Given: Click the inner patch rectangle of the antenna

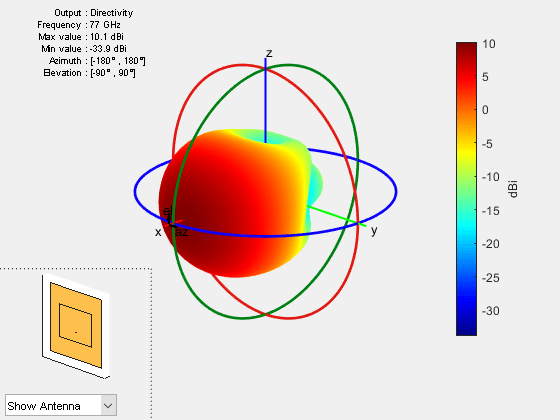Looking at the screenshot, I should pos(75,325).
